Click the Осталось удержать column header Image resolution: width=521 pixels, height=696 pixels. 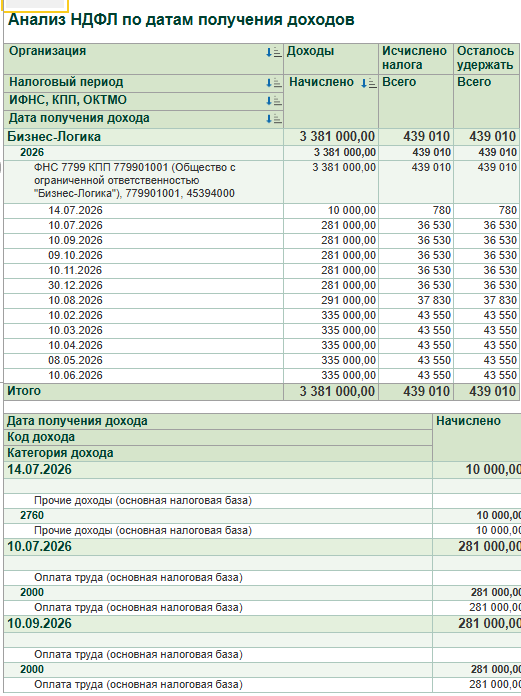coord(486,58)
